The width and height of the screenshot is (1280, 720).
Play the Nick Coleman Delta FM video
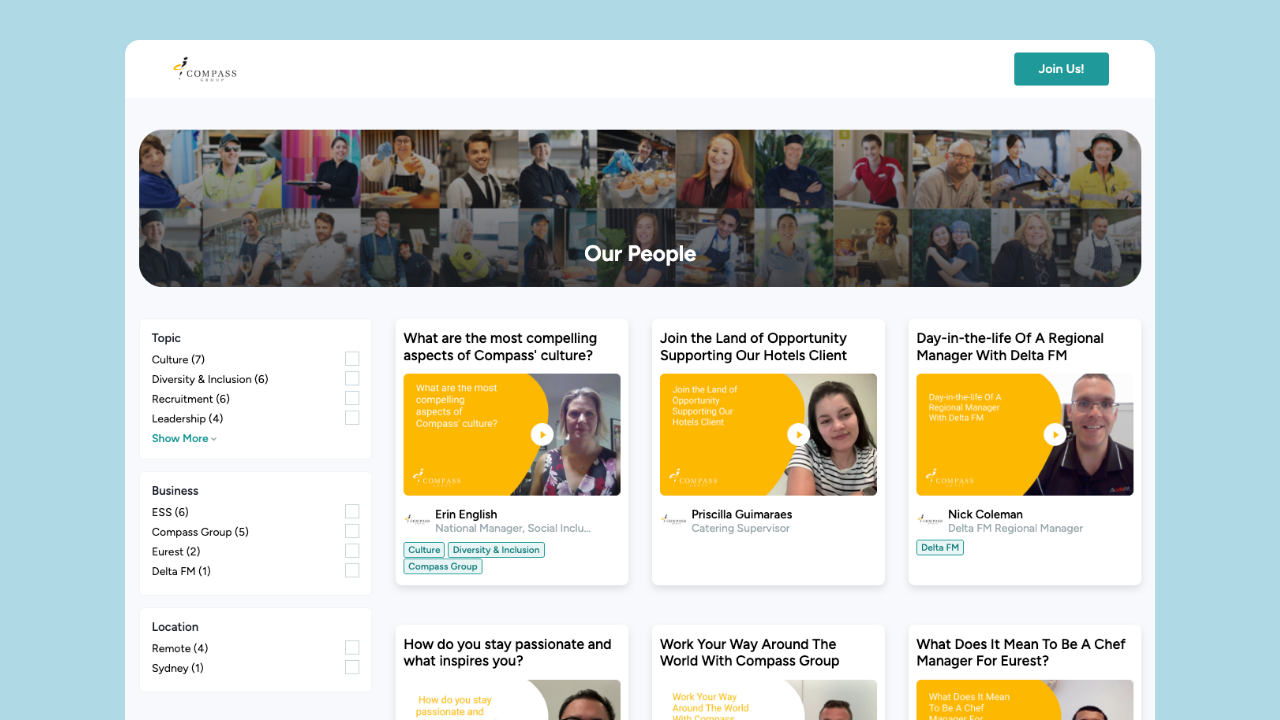(x=1055, y=434)
